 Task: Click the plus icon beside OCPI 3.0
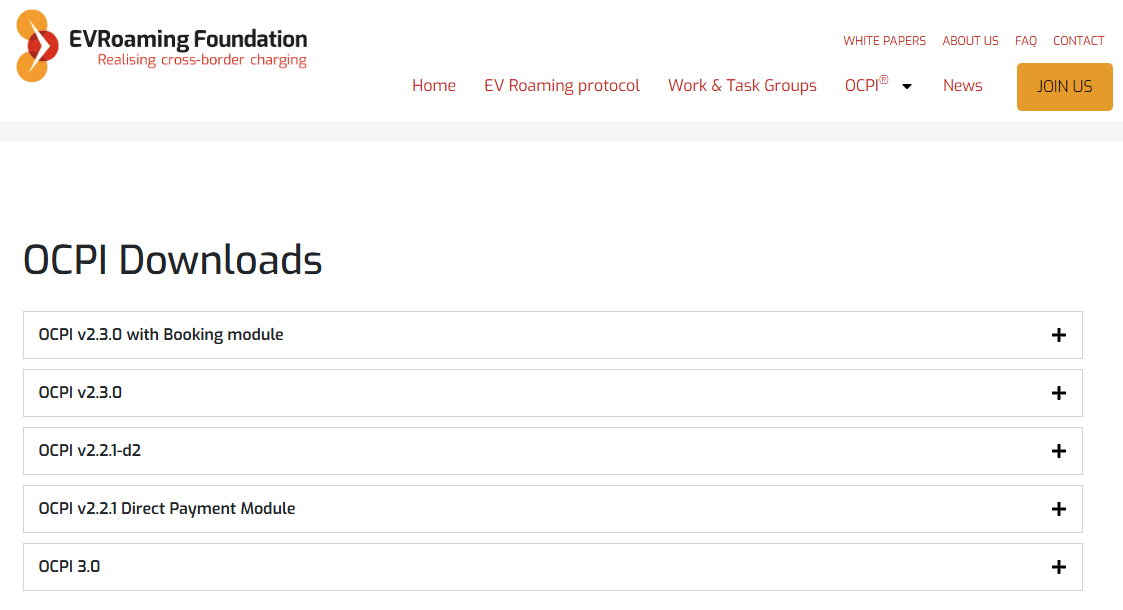pyautogui.click(x=1058, y=566)
